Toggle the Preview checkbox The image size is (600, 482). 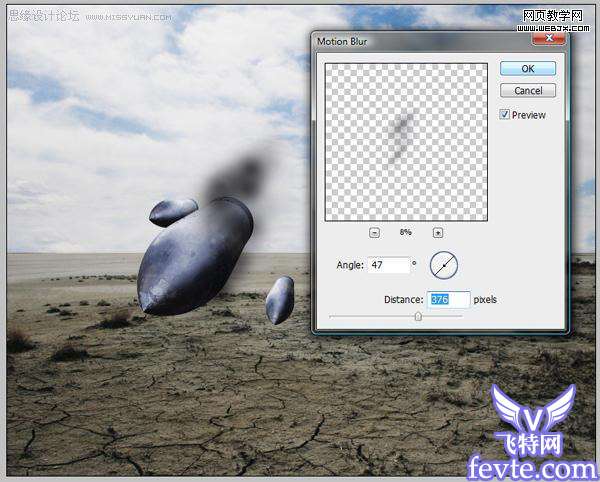(504, 114)
